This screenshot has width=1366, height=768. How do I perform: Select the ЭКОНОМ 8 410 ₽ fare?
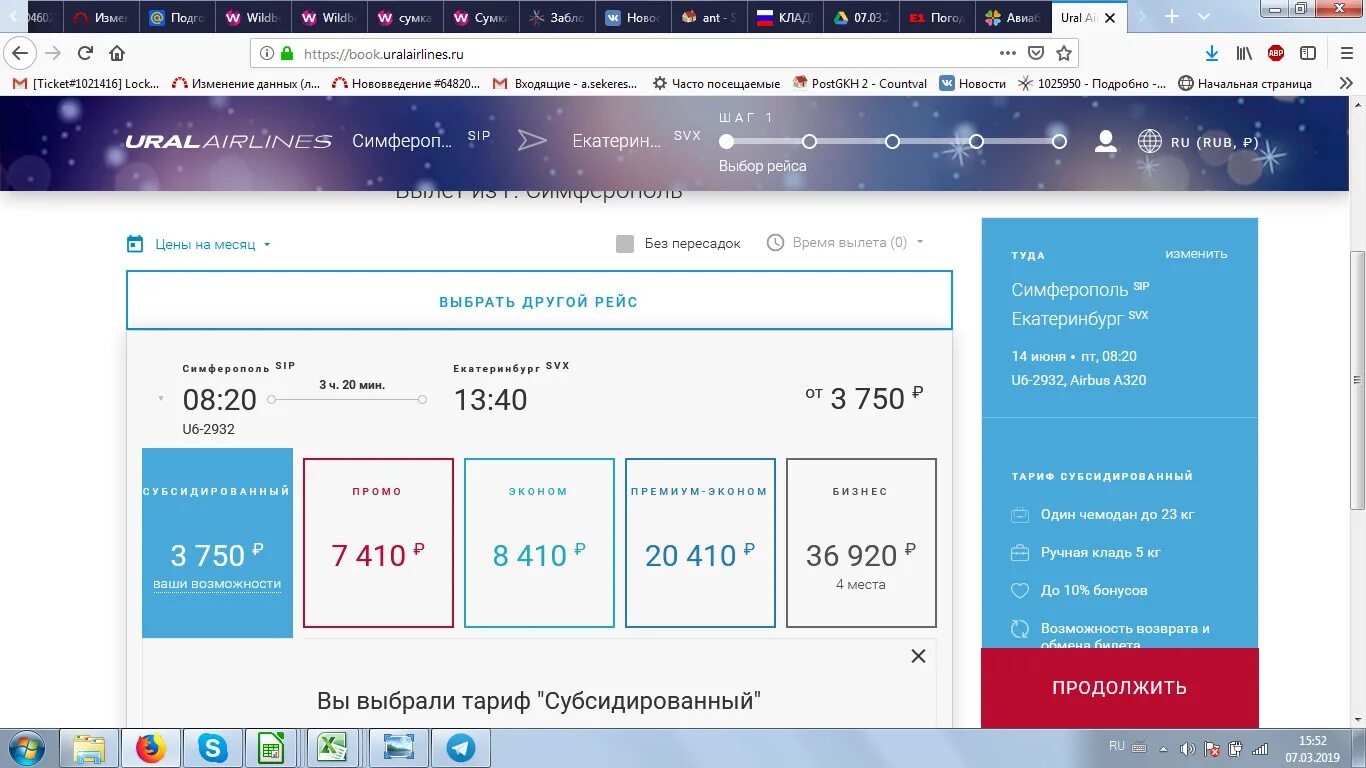click(539, 543)
